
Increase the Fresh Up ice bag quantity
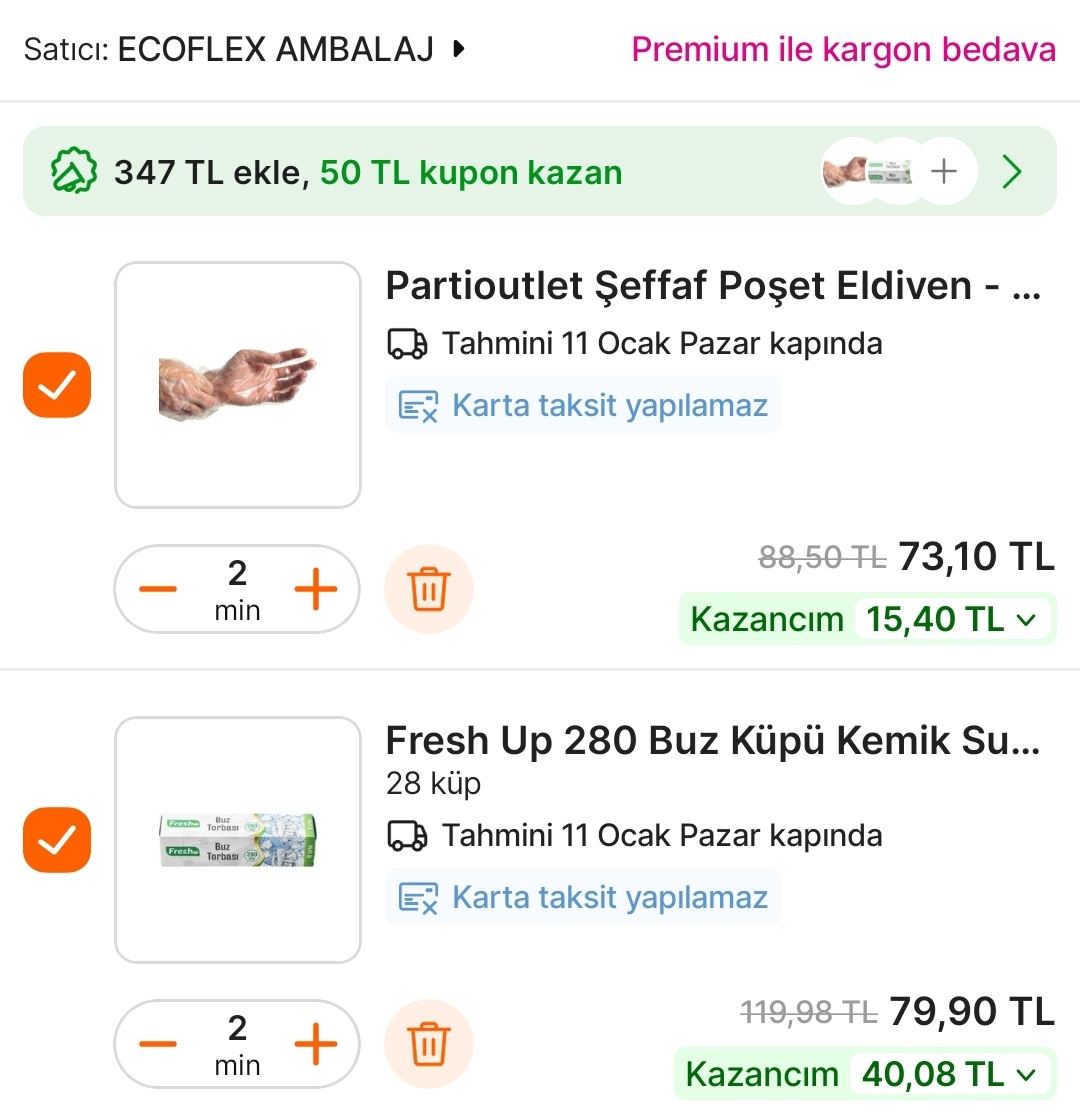316,1045
